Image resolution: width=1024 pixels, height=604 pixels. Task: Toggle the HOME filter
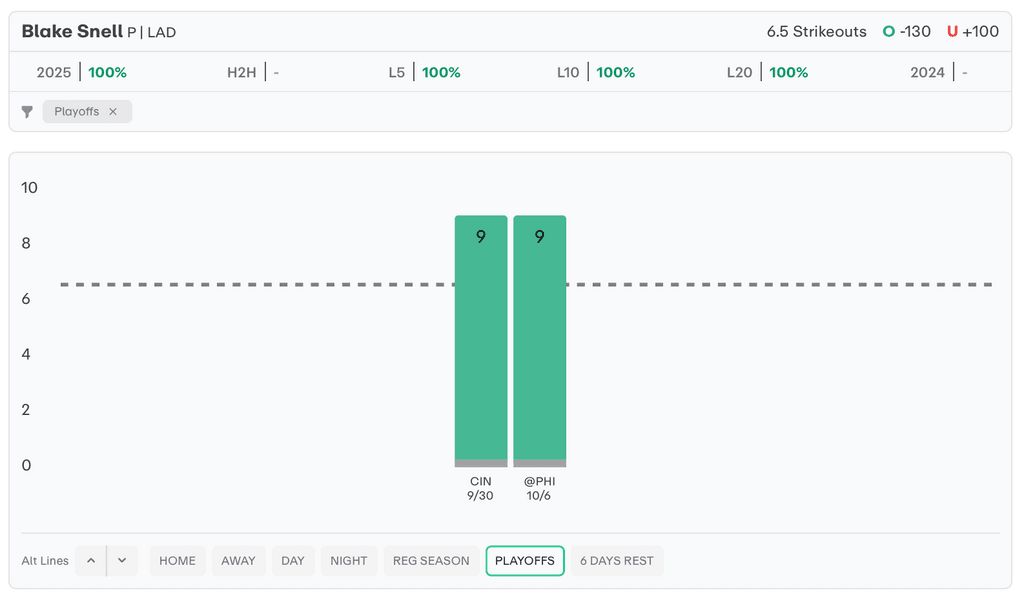(x=177, y=561)
